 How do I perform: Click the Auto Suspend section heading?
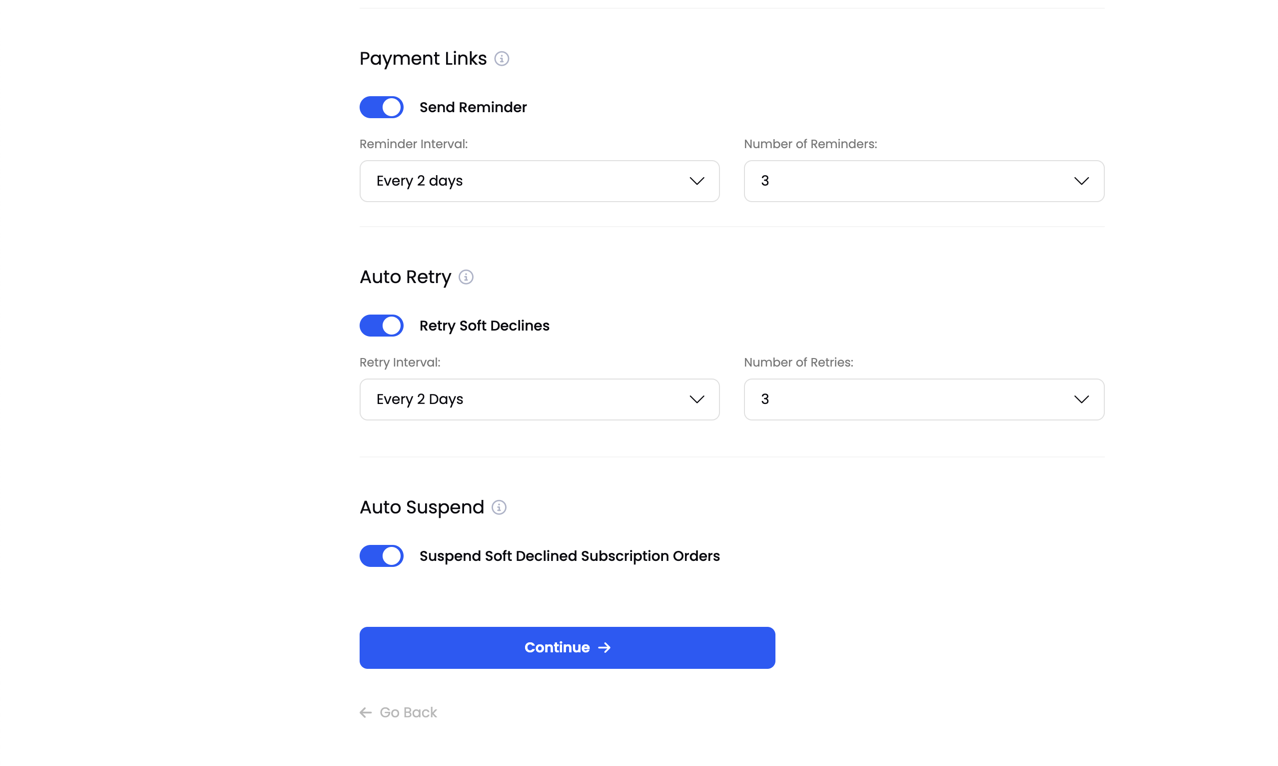[421, 508]
